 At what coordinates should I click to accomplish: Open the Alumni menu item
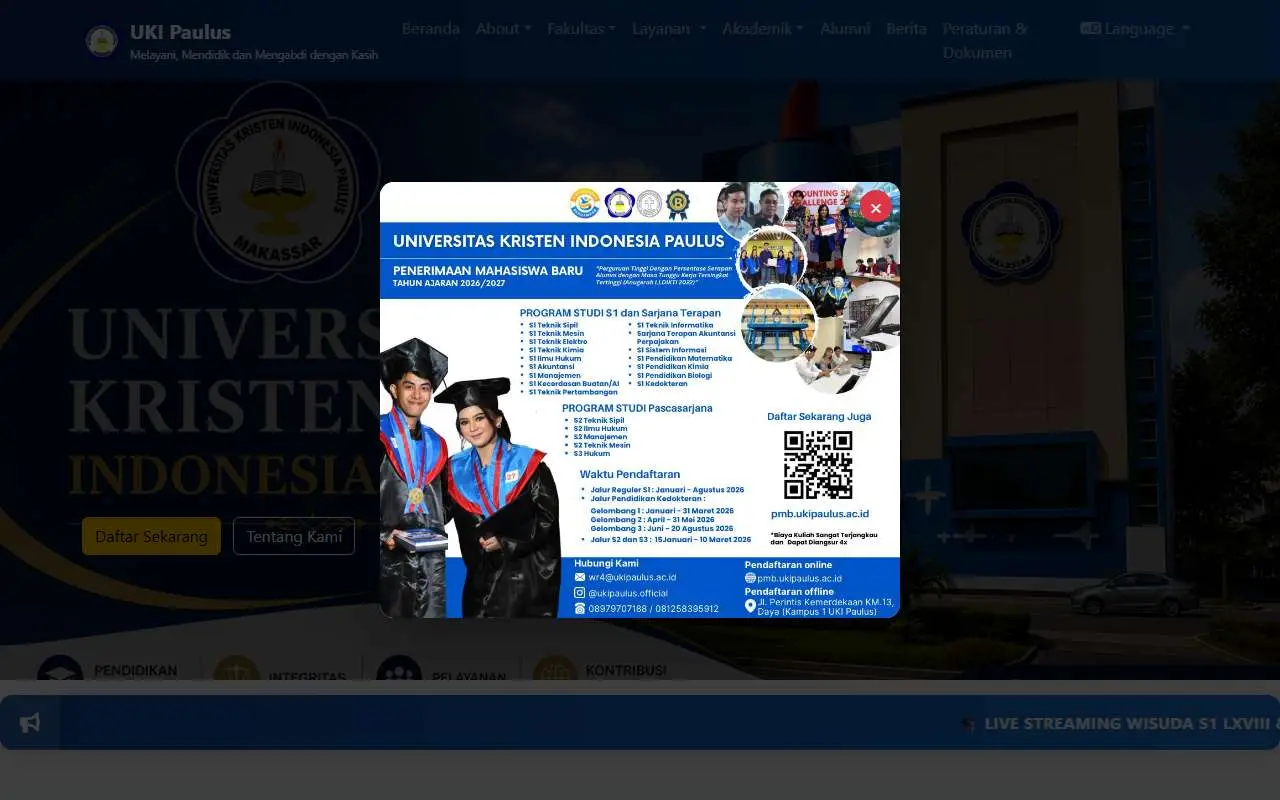pyautogui.click(x=845, y=29)
